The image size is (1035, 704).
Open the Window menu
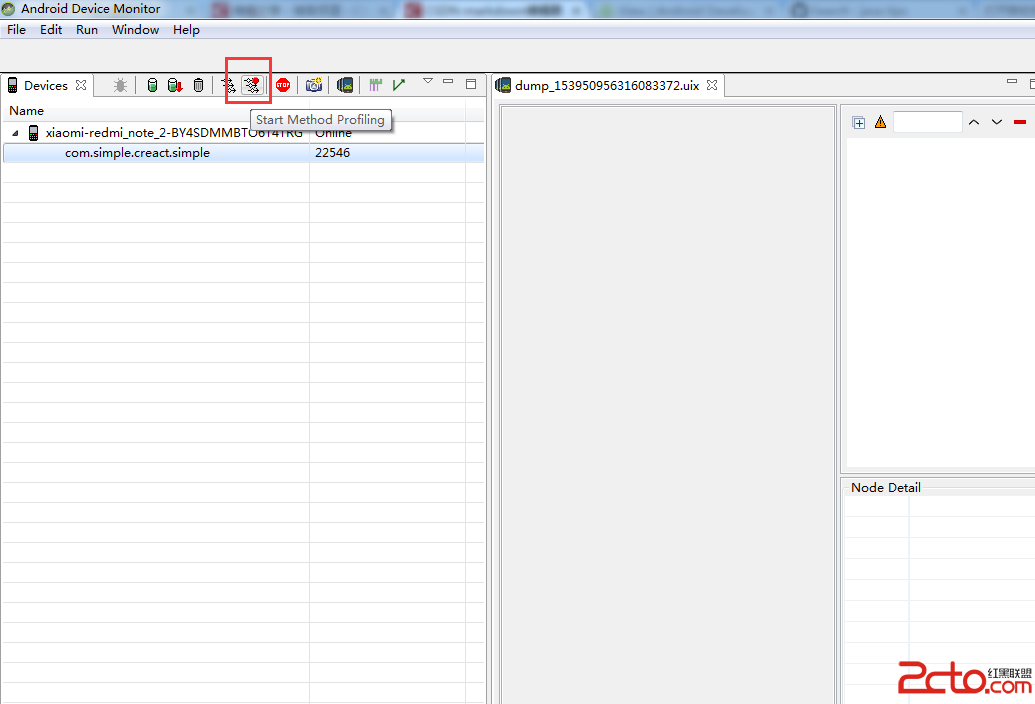click(135, 30)
